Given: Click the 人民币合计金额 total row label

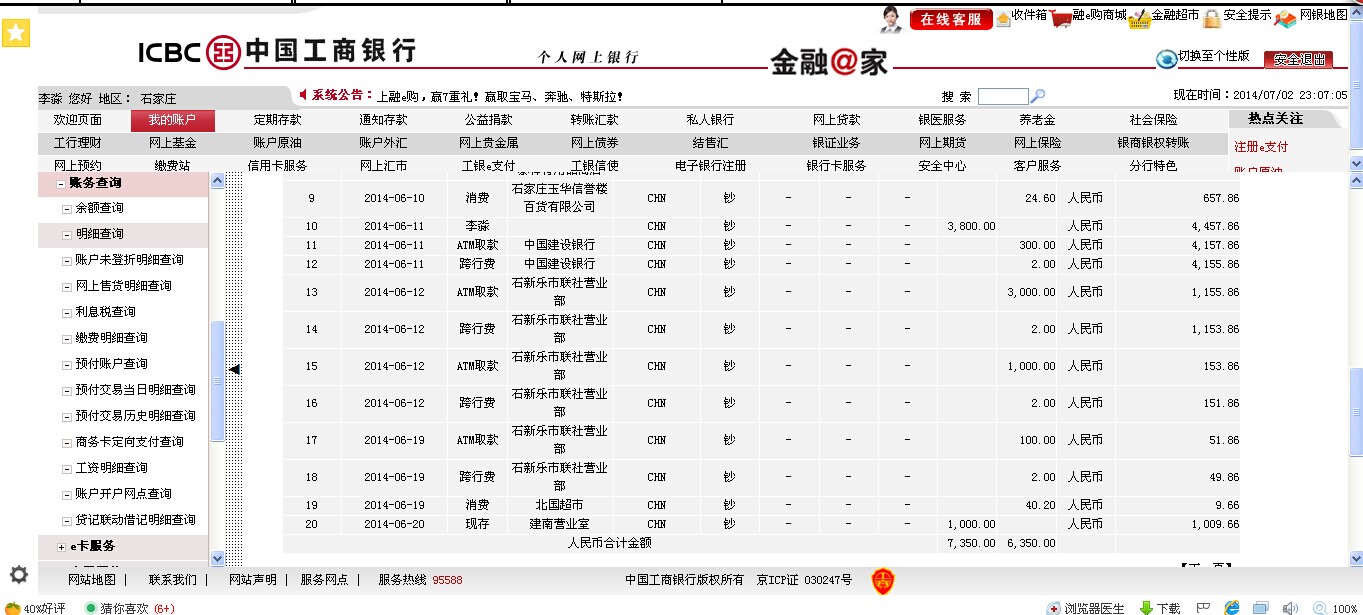Looking at the screenshot, I should click(x=609, y=543).
